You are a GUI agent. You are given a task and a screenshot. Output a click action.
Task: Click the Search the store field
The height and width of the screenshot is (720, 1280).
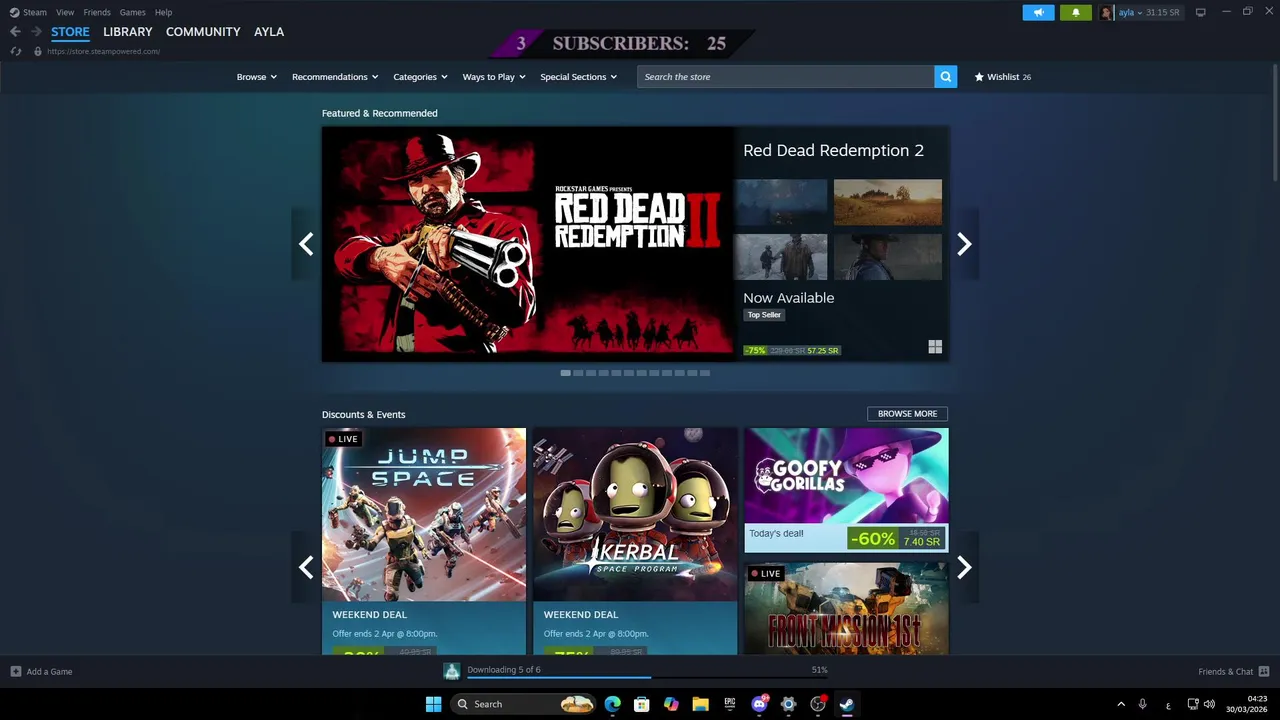click(x=786, y=77)
